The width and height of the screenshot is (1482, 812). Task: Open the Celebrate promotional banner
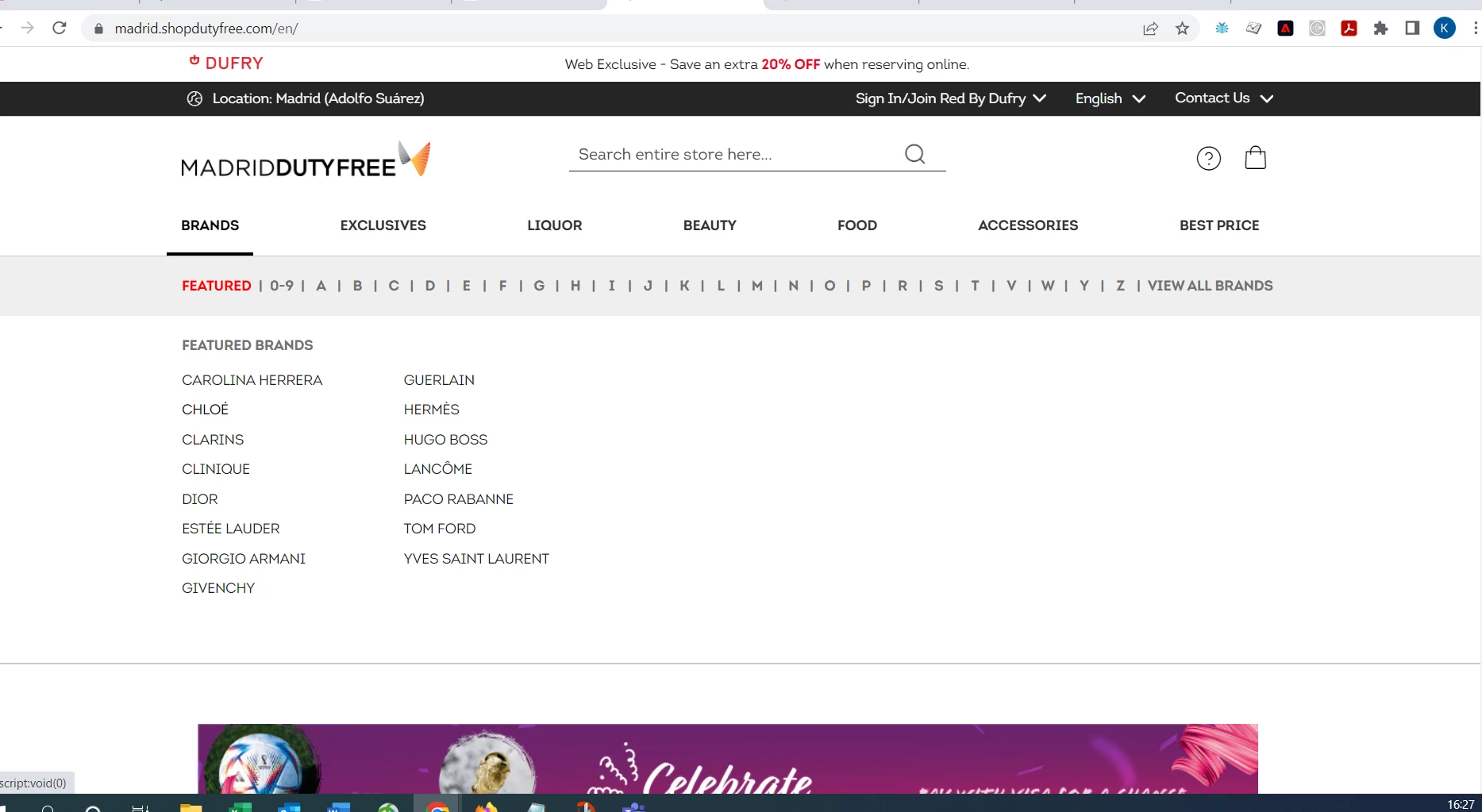point(727,759)
